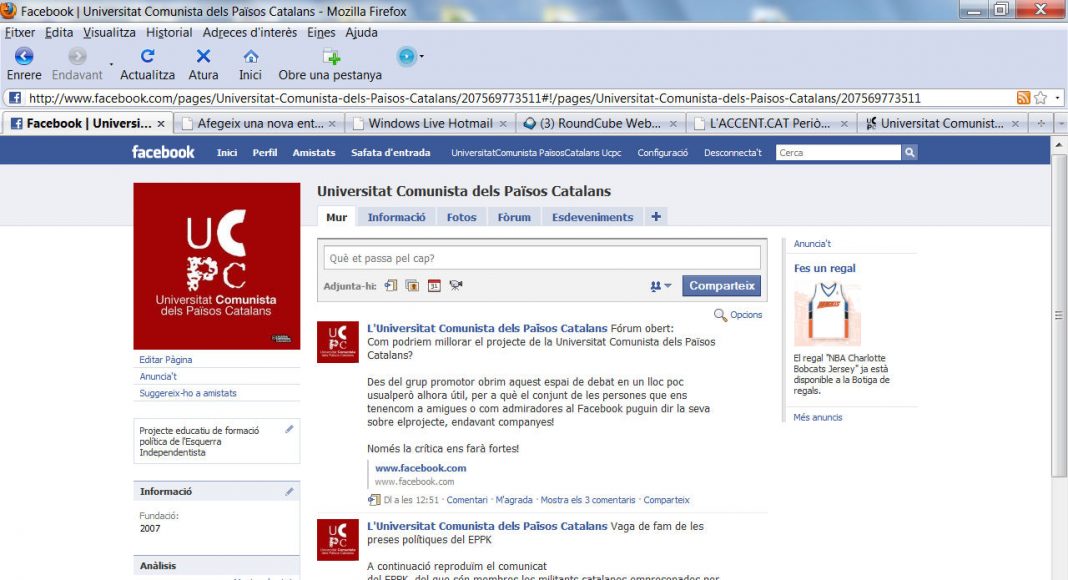Click the UCPC page profile picture
1068x580 pixels.
(x=217, y=266)
